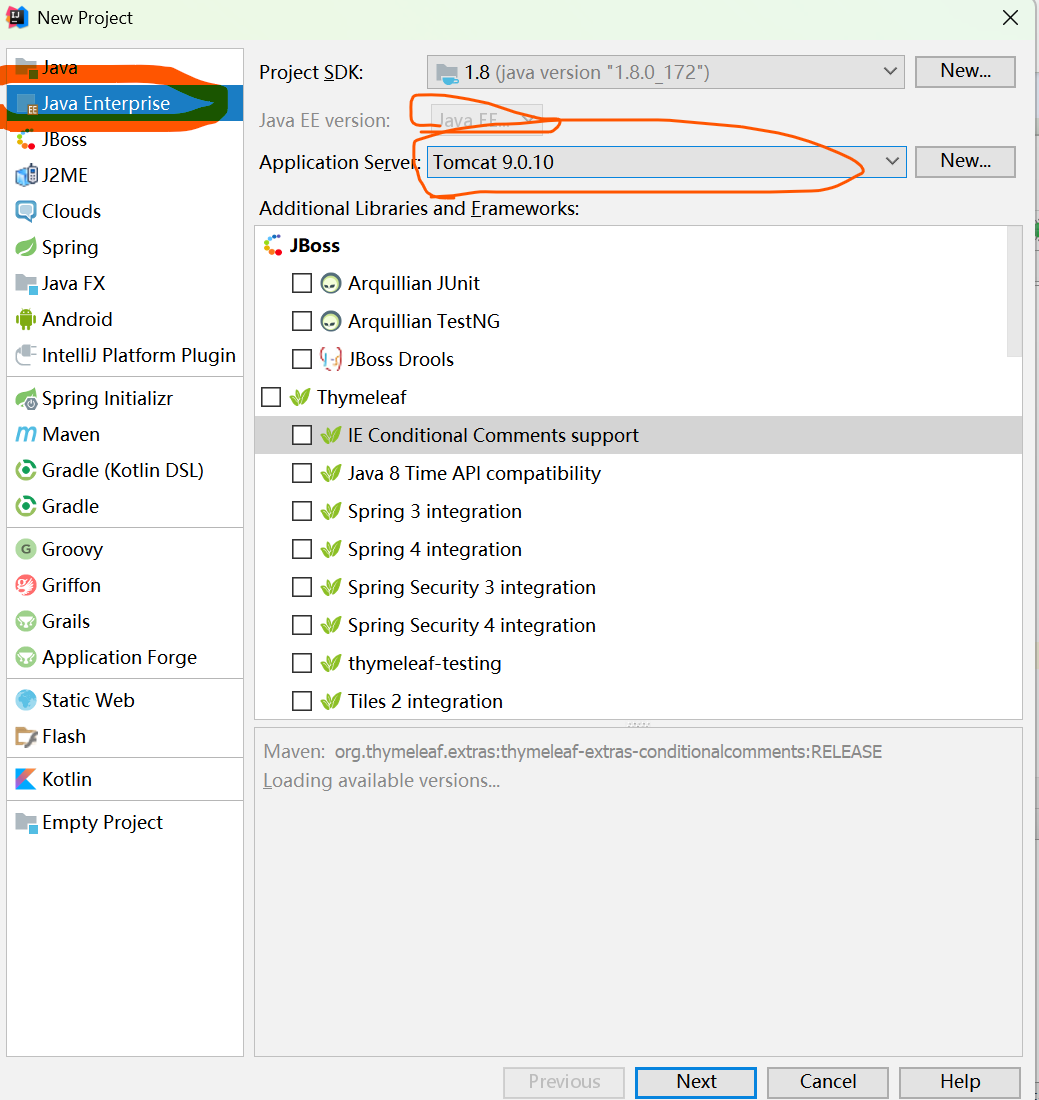The height and width of the screenshot is (1100, 1039).
Task: Open the Java EE version dropdown
Action: pyautogui.click(x=486, y=120)
